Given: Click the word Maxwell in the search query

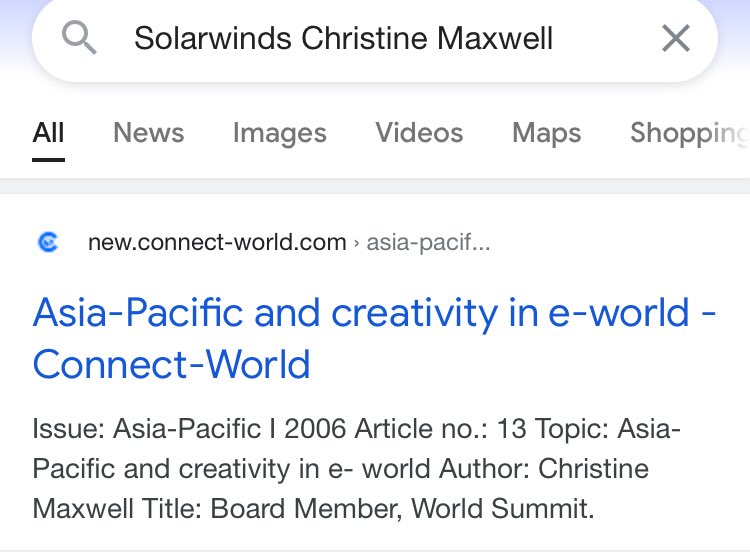Looking at the screenshot, I should pyautogui.click(x=495, y=38).
